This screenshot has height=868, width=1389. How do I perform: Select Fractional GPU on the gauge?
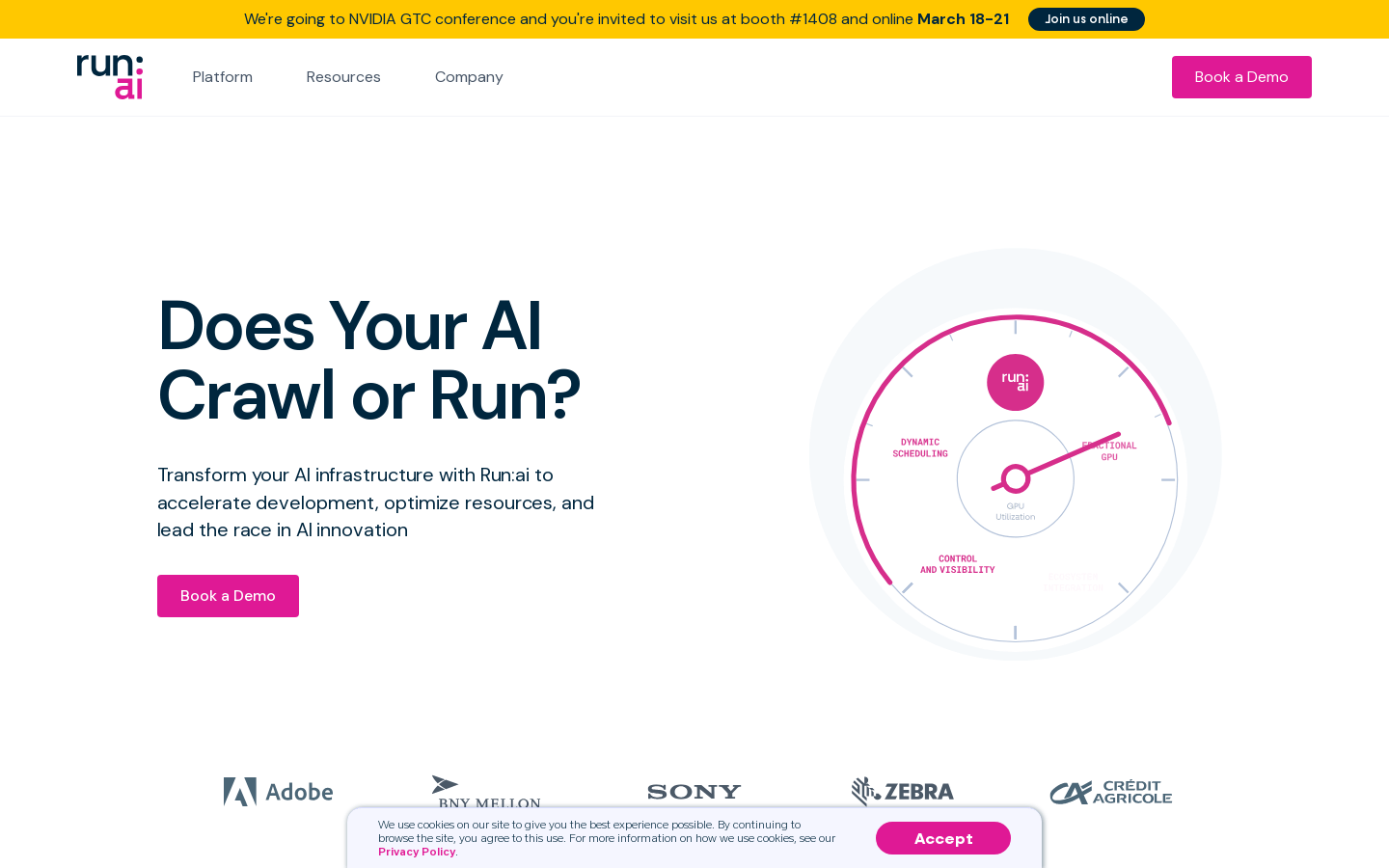tap(1108, 450)
